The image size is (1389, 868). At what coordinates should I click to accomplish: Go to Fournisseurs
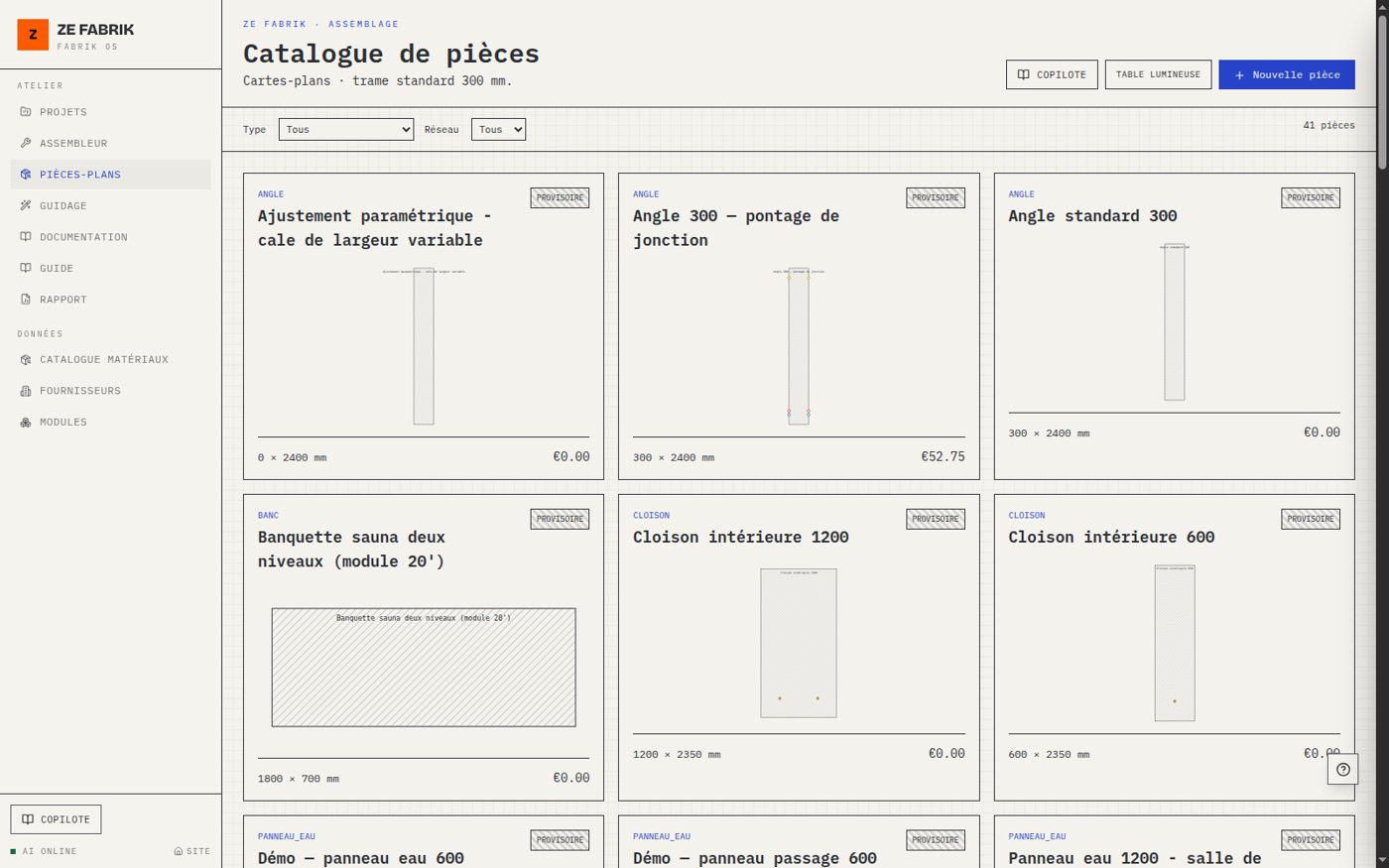111,391
